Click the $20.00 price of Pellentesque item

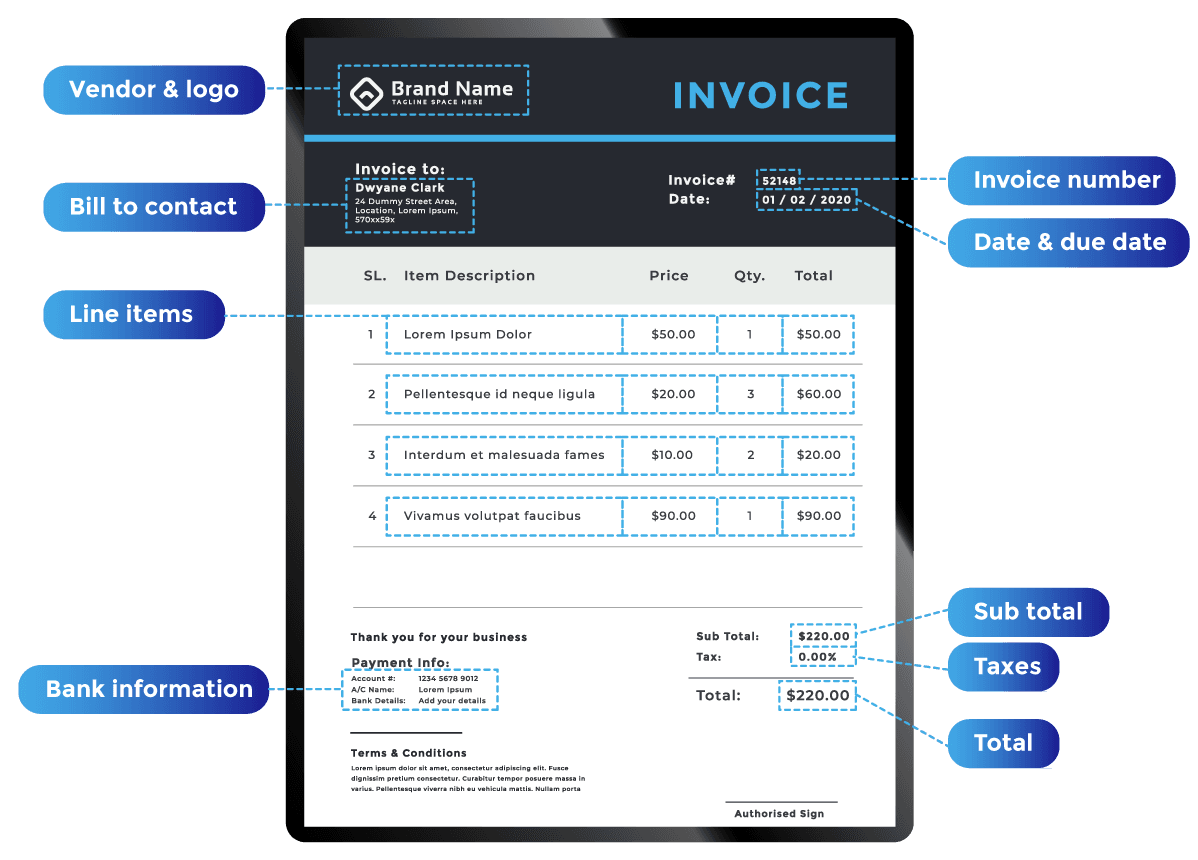point(671,394)
